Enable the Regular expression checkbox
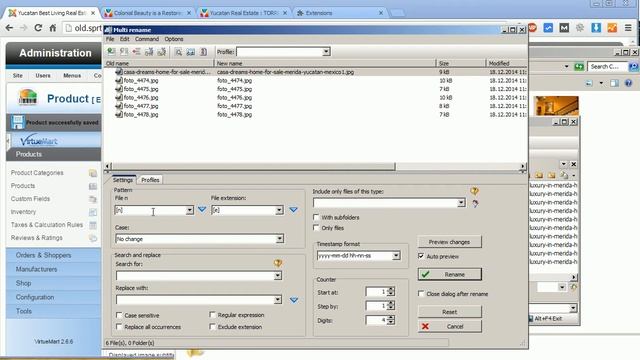Screen dimensions: 640x360 (212, 315)
